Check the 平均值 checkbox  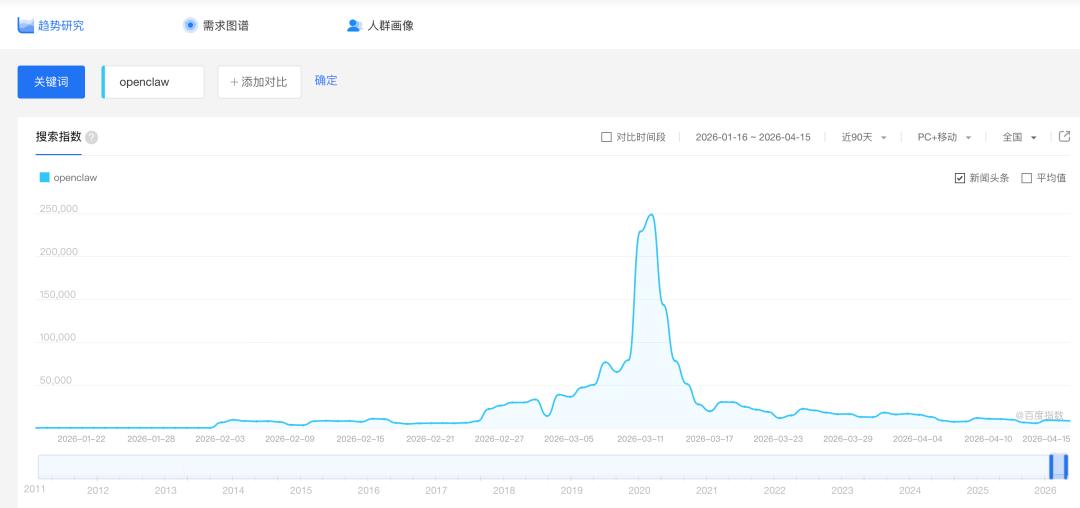click(1026, 178)
